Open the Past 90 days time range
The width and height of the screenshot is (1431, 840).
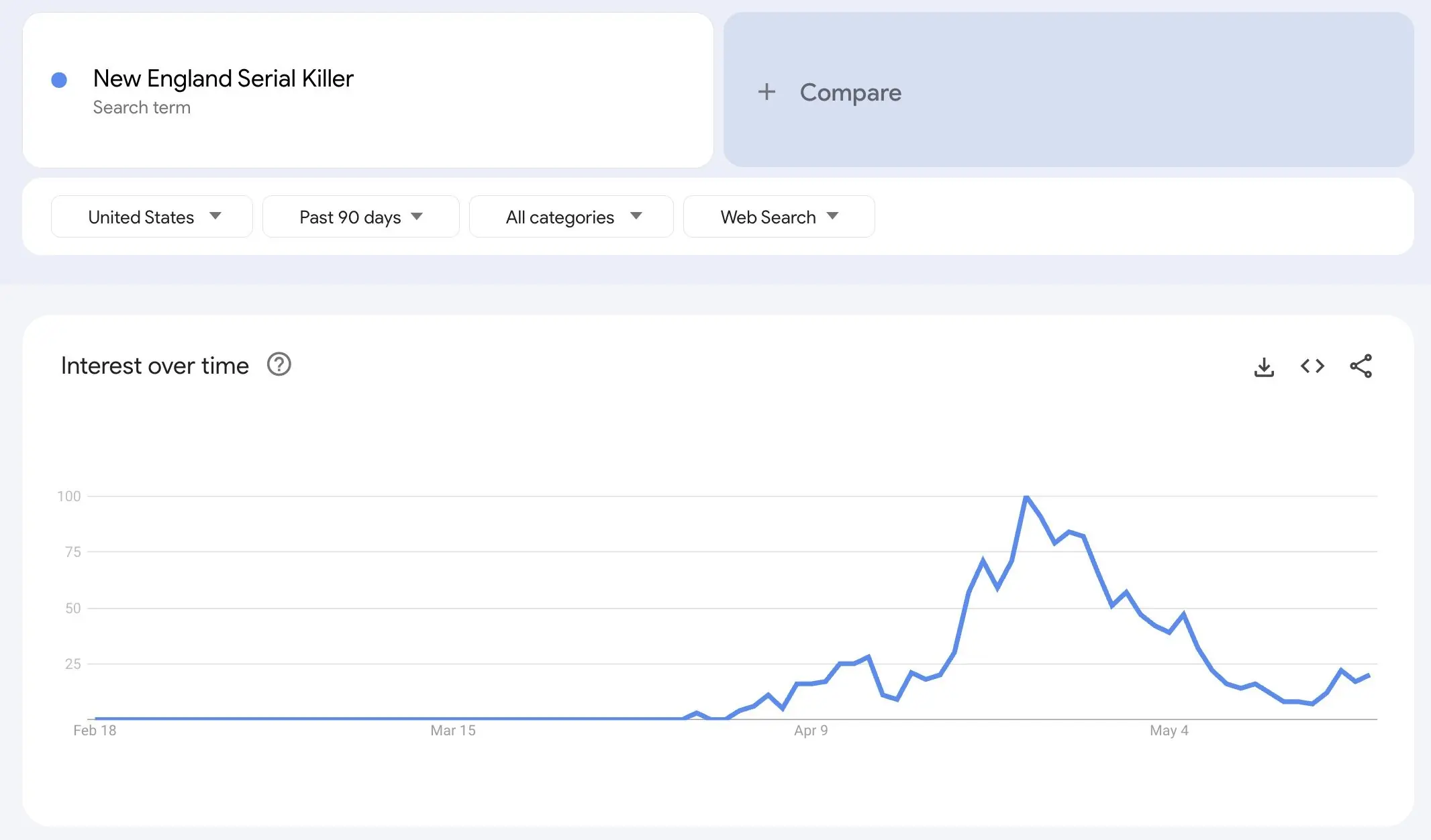point(360,217)
